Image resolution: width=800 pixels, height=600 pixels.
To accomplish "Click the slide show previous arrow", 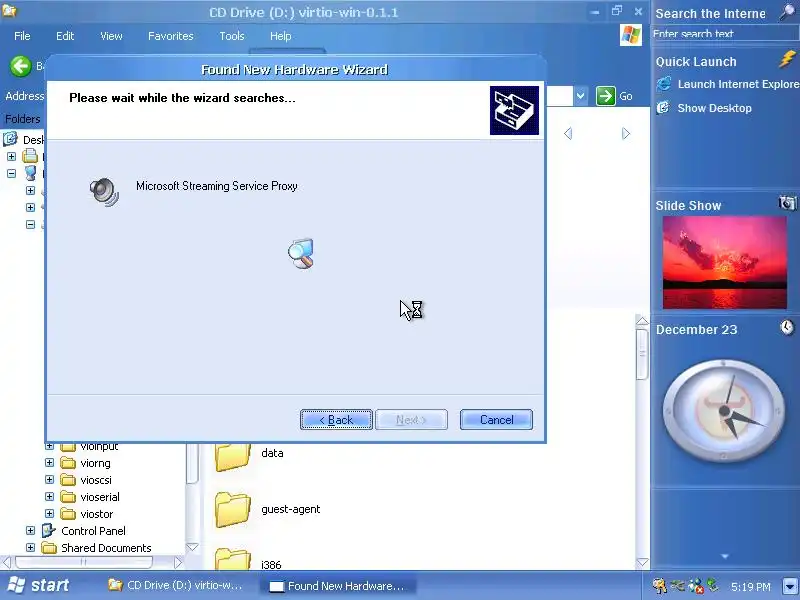I will click(x=568, y=134).
